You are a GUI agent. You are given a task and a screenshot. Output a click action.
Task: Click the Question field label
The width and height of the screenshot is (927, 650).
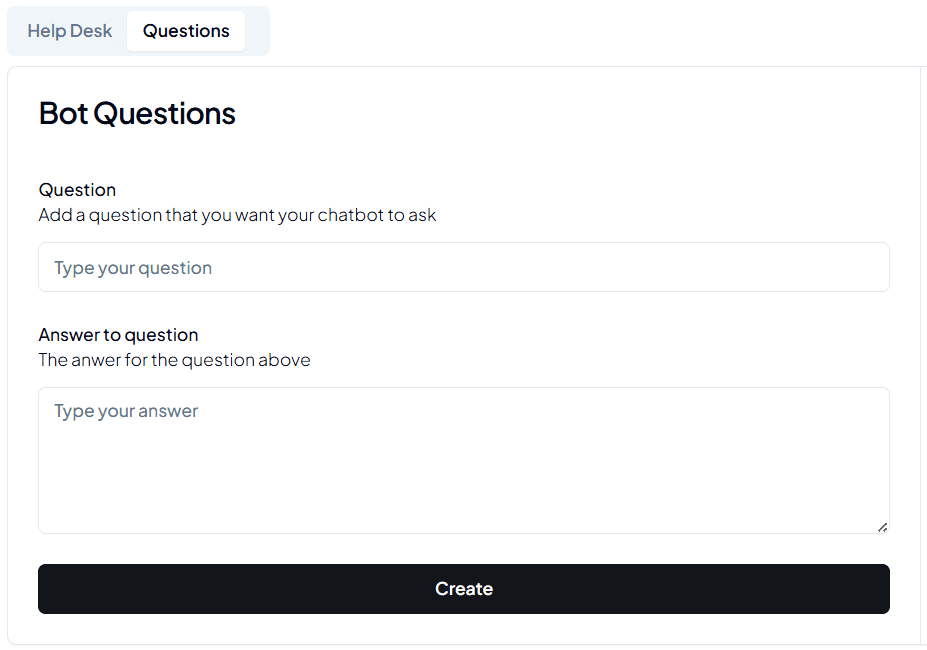coord(77,190)
